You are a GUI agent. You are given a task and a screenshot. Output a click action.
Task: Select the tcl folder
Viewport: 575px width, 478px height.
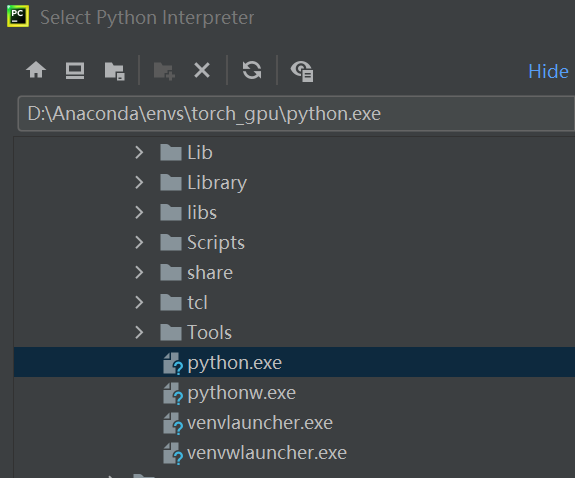tap(197, 303)
